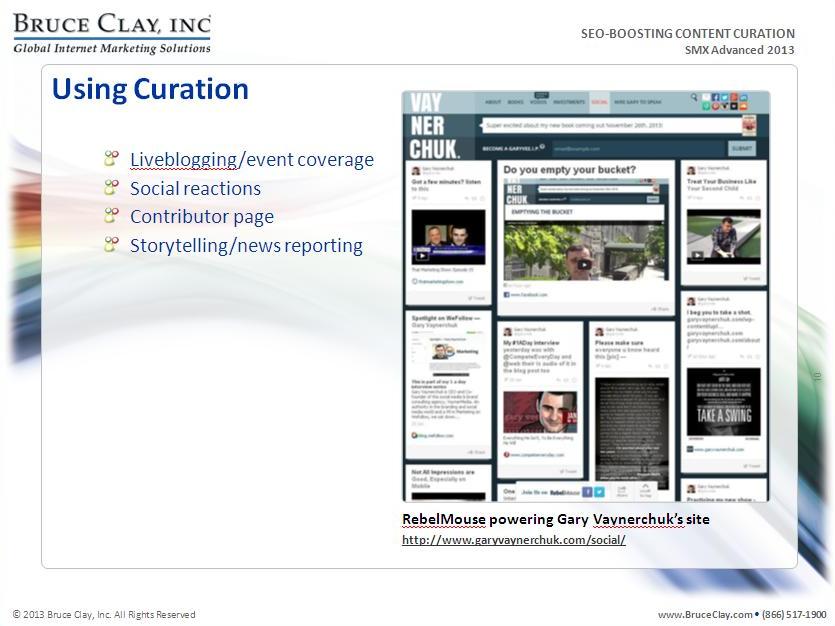Select the SOCIAL tab in site navigation

pos(599,102)
